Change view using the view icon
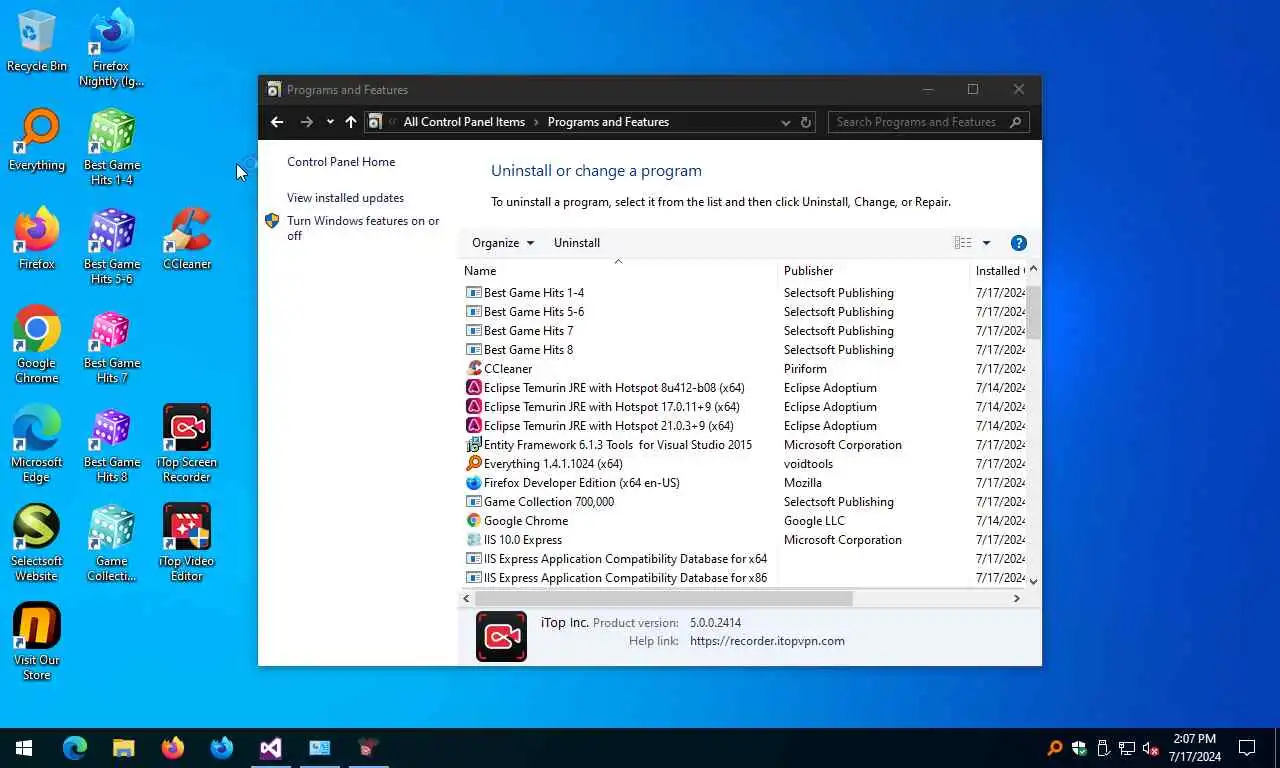Screen dimensions: 1280x768 coord(962,243)
